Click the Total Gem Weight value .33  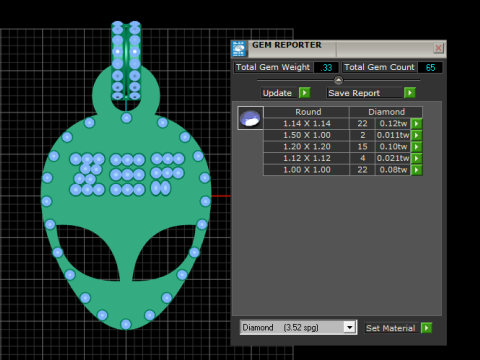[326, 67]
